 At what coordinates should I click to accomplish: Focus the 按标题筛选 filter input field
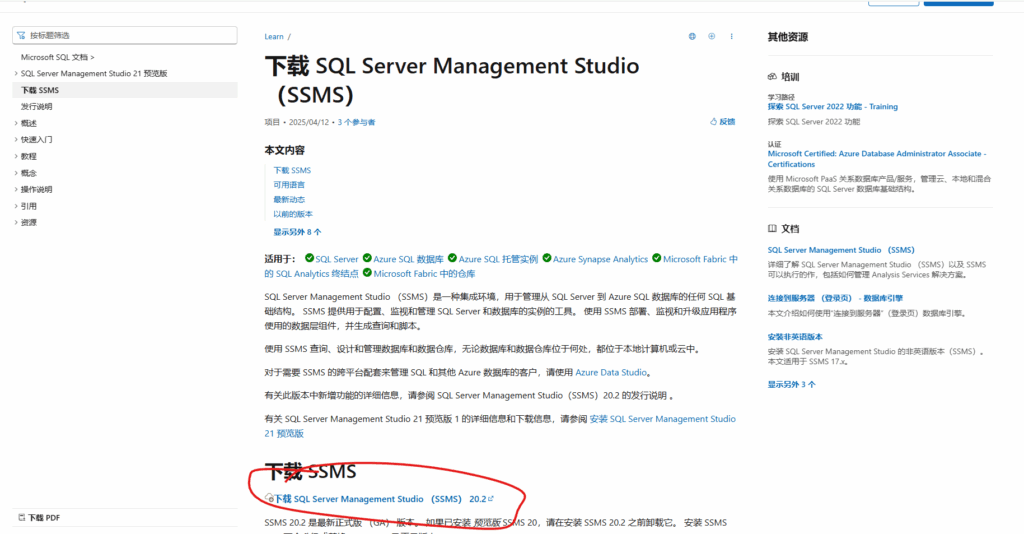pos(130,35)
